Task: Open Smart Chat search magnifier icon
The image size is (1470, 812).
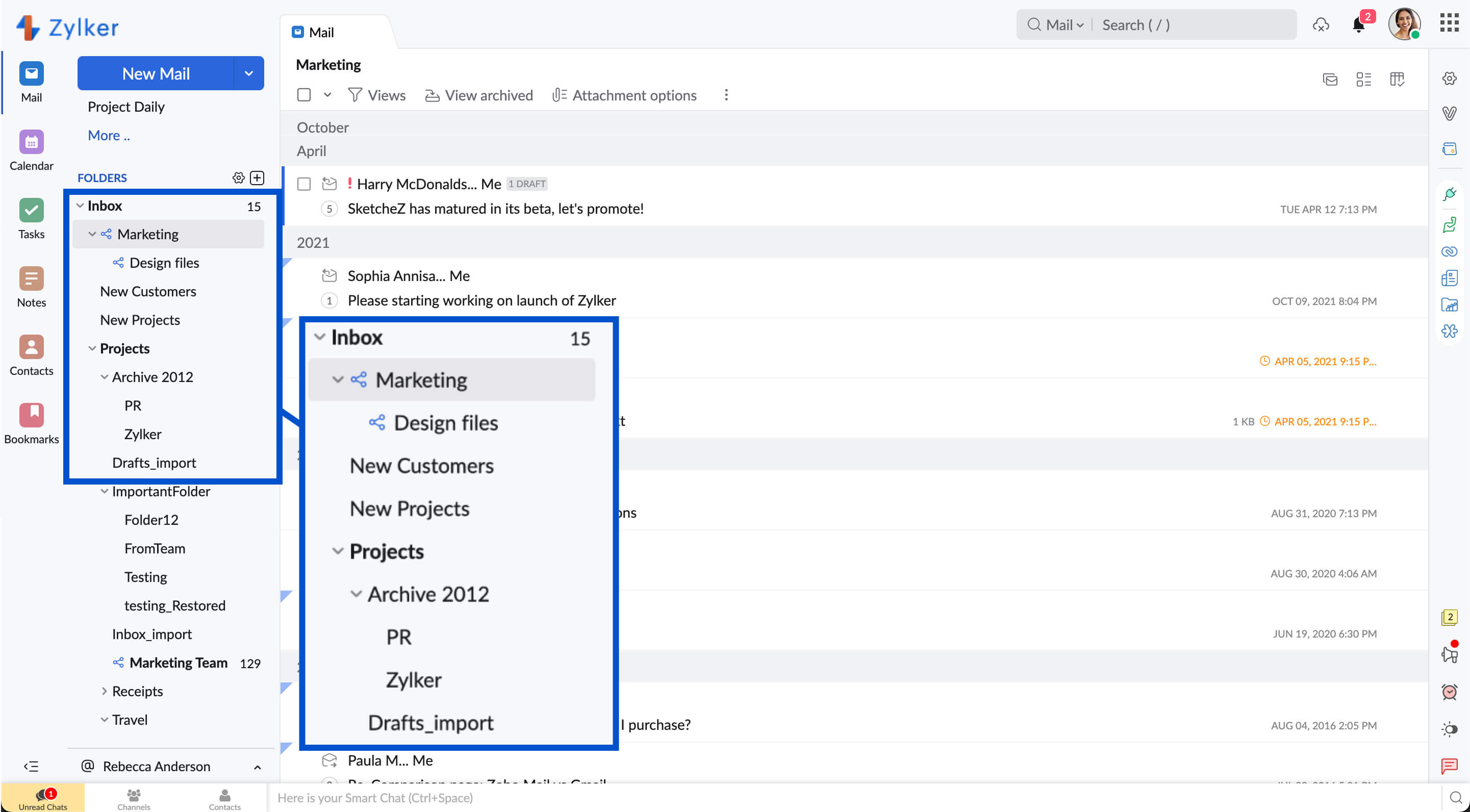Action: [1456, 798]
